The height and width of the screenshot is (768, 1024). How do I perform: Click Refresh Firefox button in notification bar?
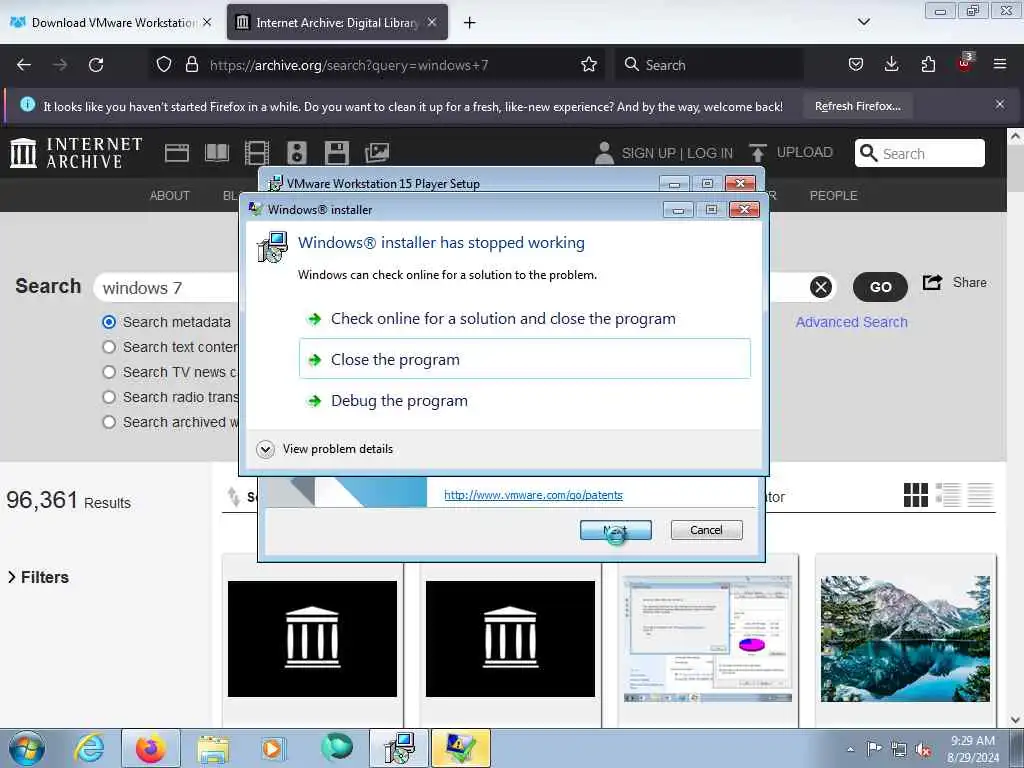click(857, 106)
